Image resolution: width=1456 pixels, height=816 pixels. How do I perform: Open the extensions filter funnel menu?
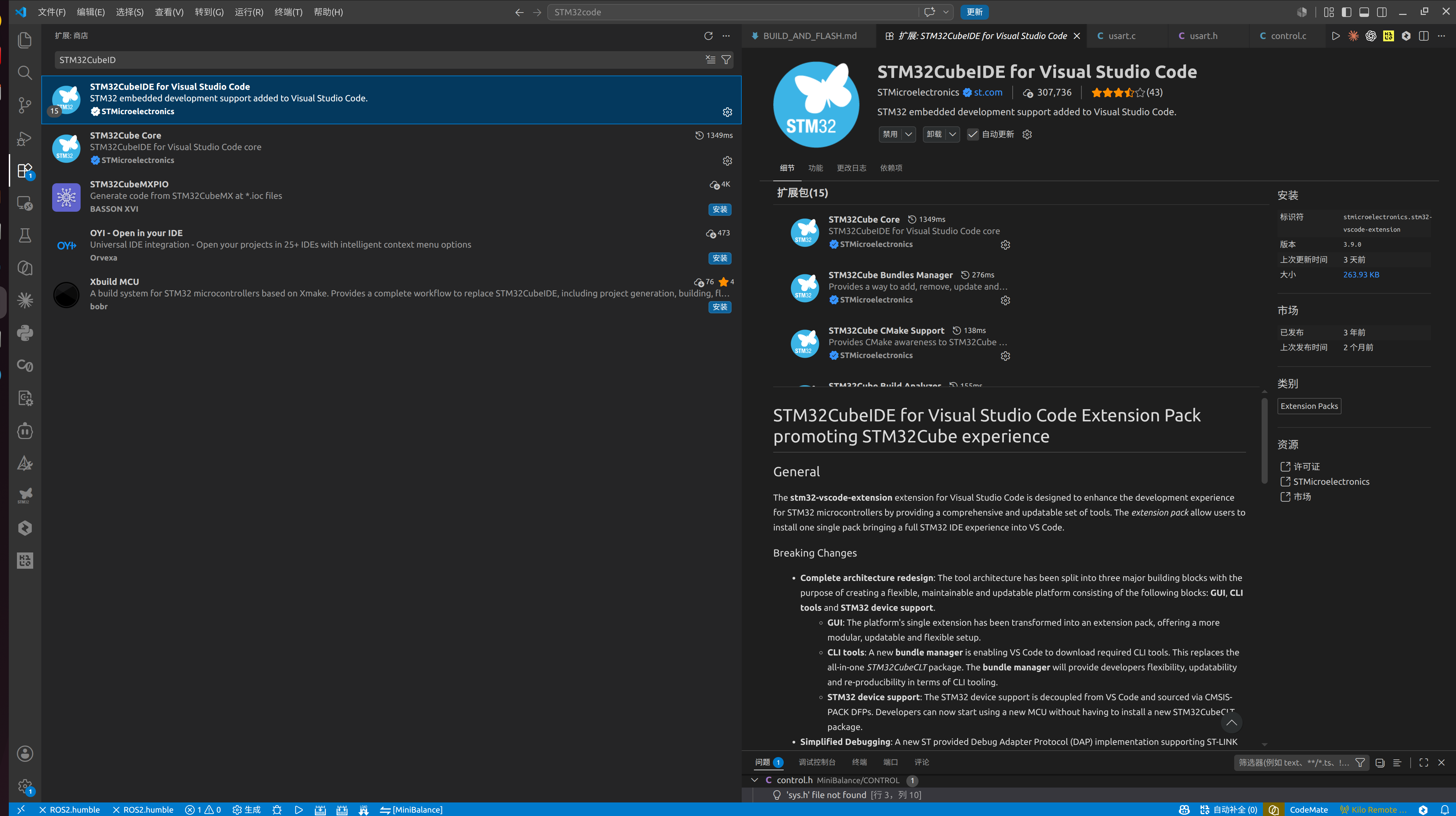click(x=726, y=59)
